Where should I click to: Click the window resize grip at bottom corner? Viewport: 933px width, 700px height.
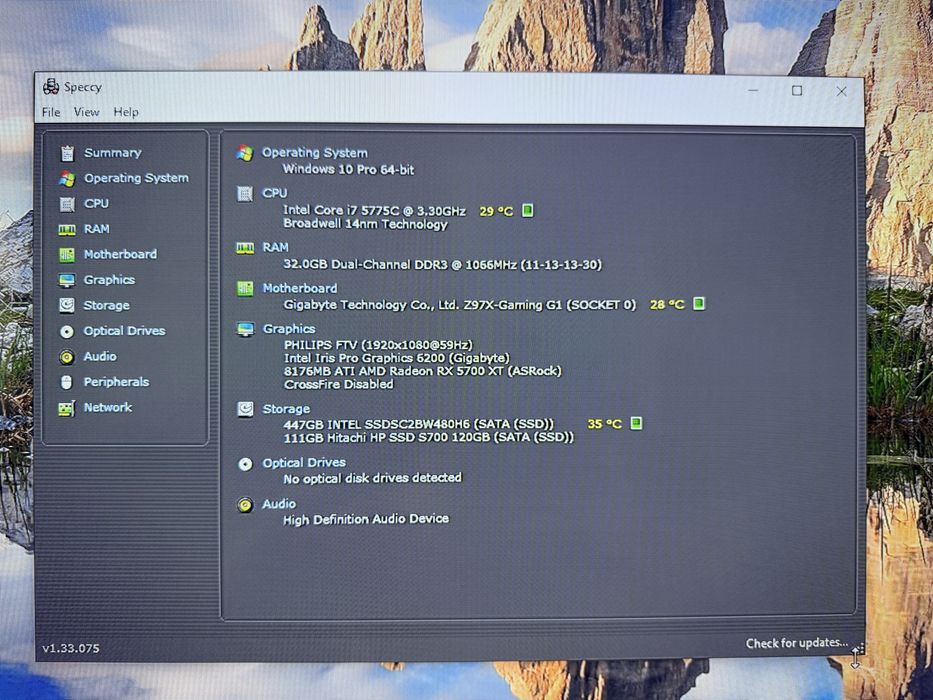click(x=859, y=649)
